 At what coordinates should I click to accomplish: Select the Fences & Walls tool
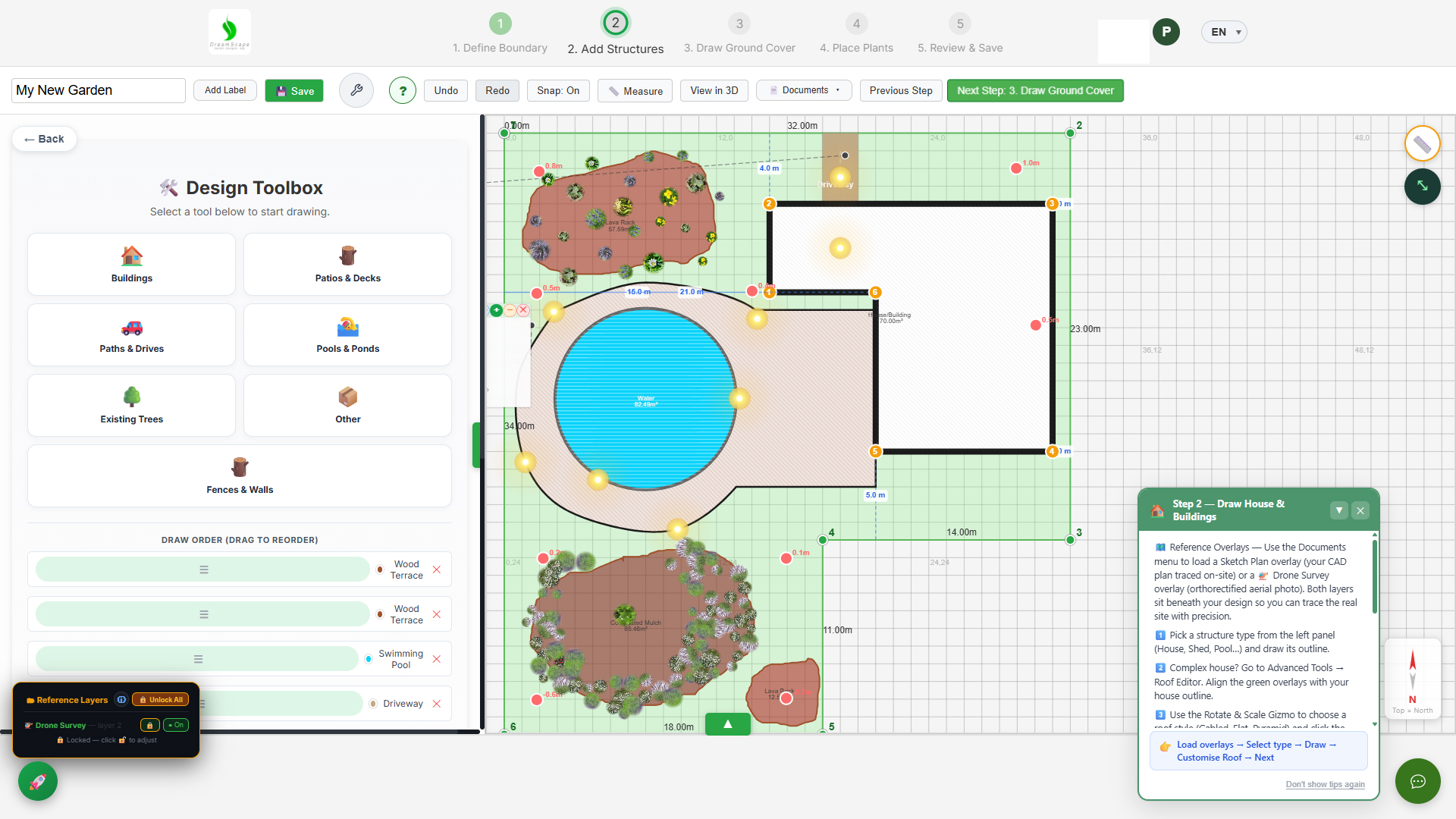(x=240, y=475)
